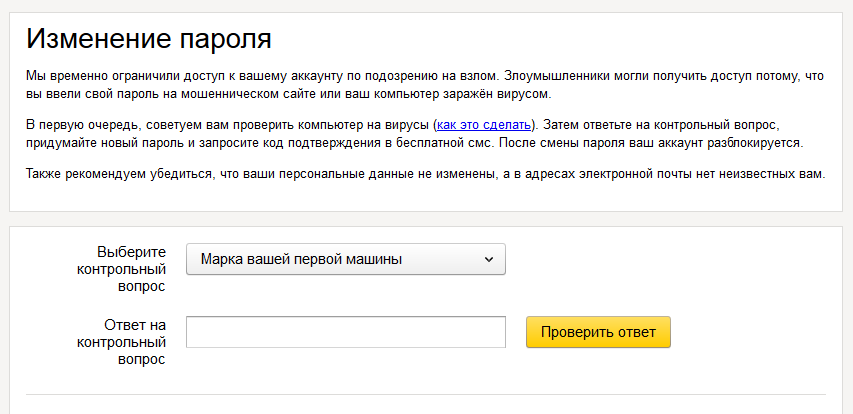This screenshot has width=853, height=414.
Task: Click the horizontal divider below the answer field
Action: (425, 394)
